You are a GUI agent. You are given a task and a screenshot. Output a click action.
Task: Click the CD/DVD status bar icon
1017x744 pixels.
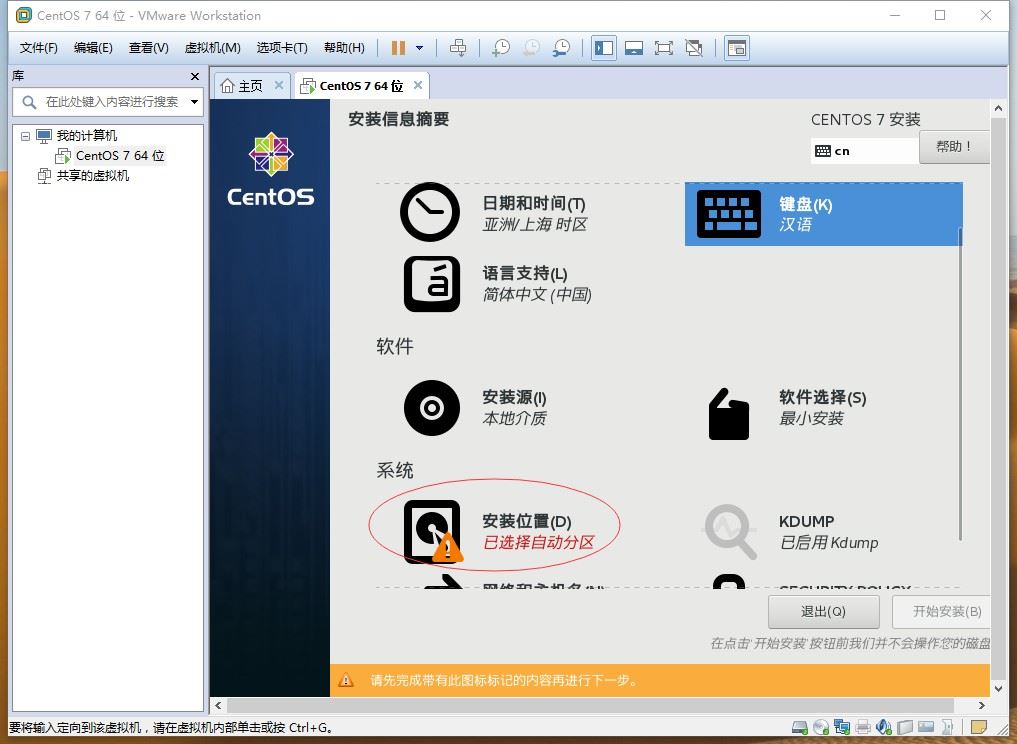tap(821, 727)
